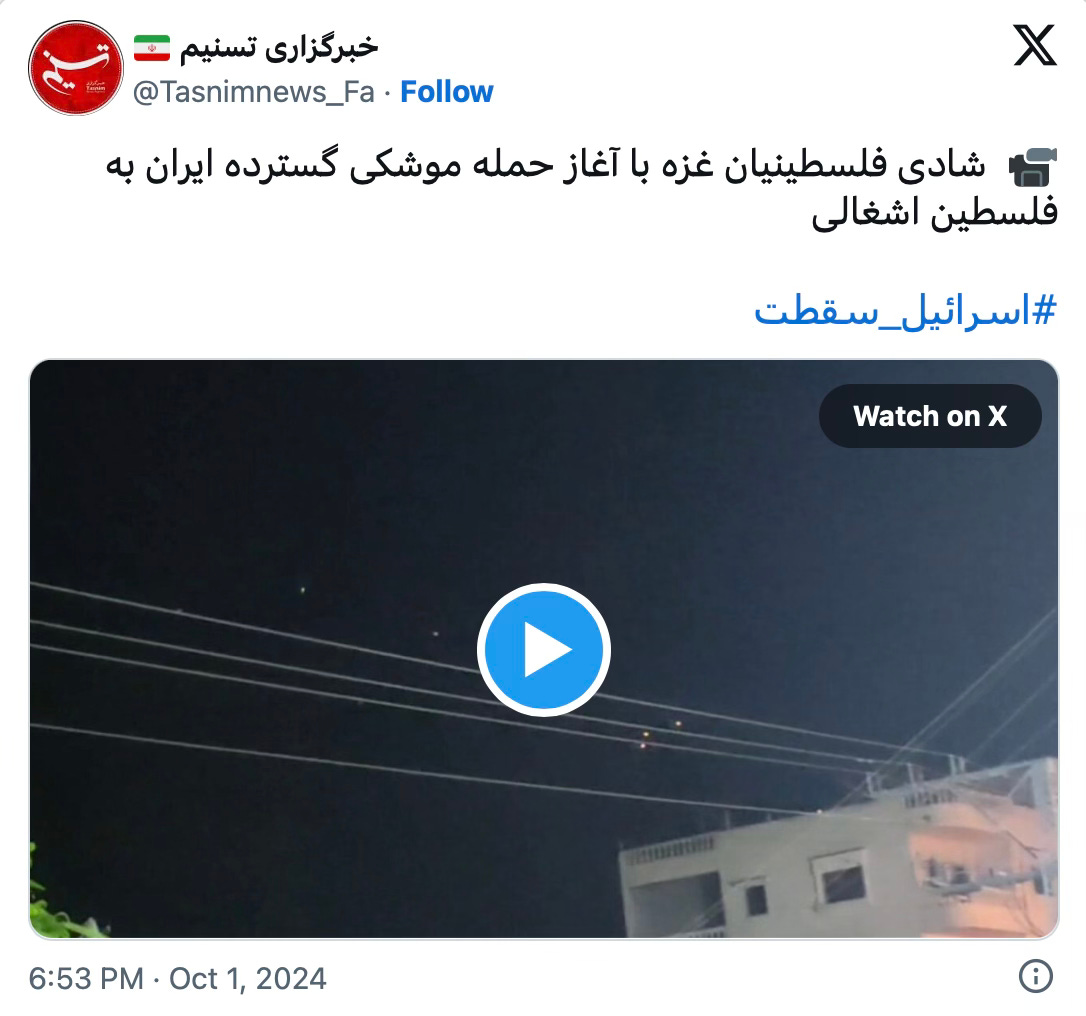Screen dimensions: 1086x1016
Task: Play the embedded video with the blue button
Action: click(544, 650)
